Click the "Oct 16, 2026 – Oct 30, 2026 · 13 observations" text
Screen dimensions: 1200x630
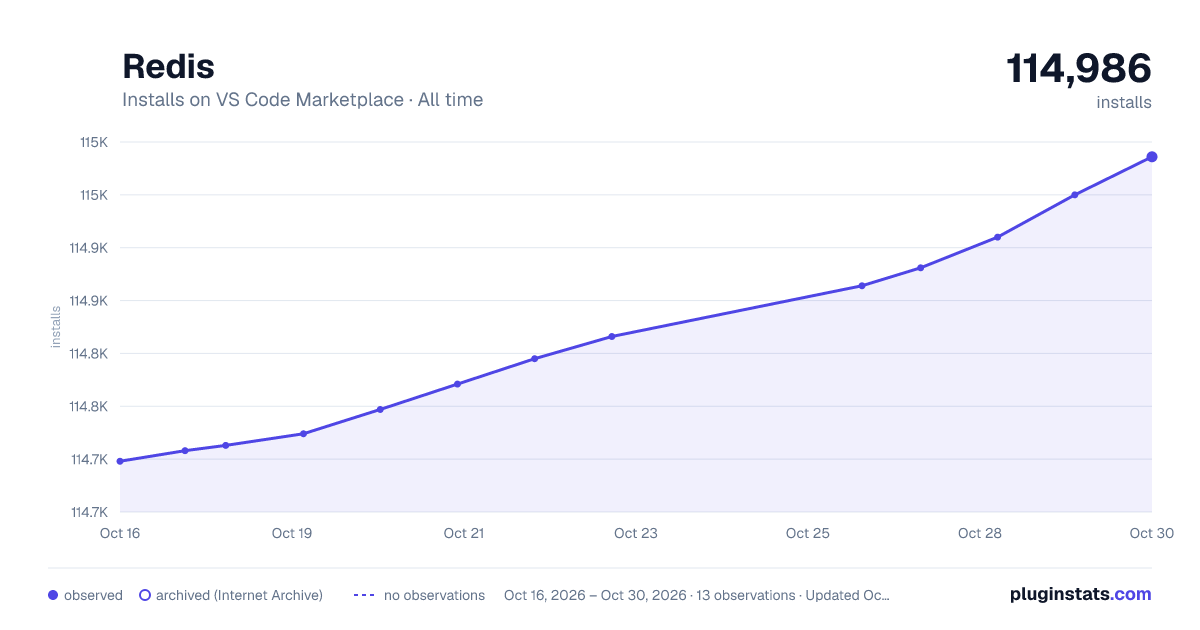(649, 595)
